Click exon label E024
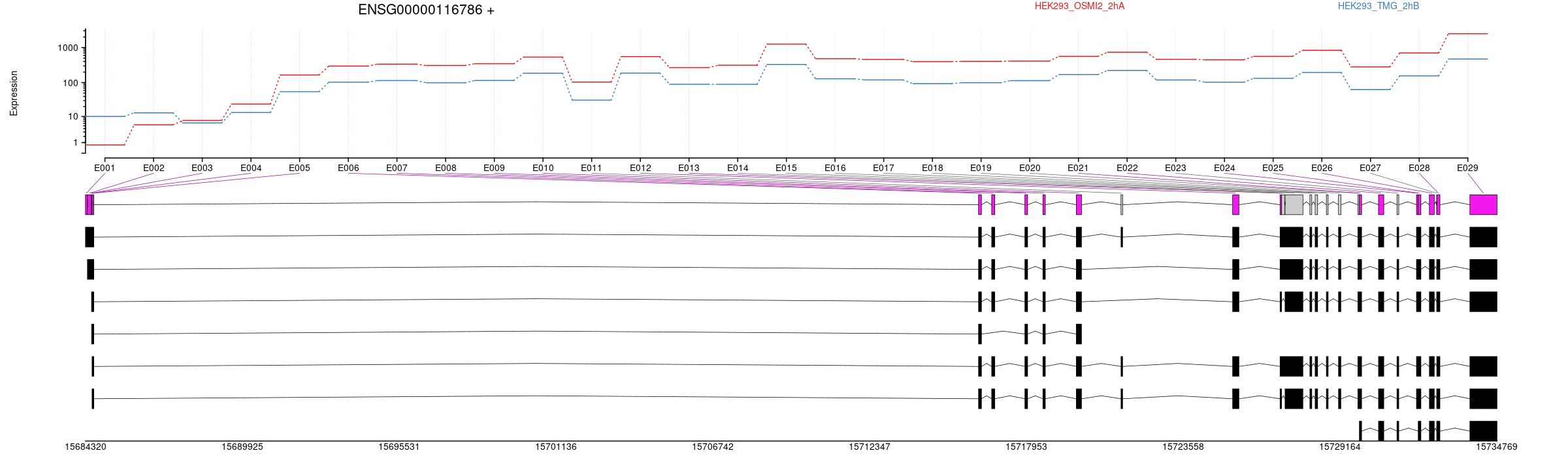Screen dimensions: 1568x457 tap(1224, 168)
